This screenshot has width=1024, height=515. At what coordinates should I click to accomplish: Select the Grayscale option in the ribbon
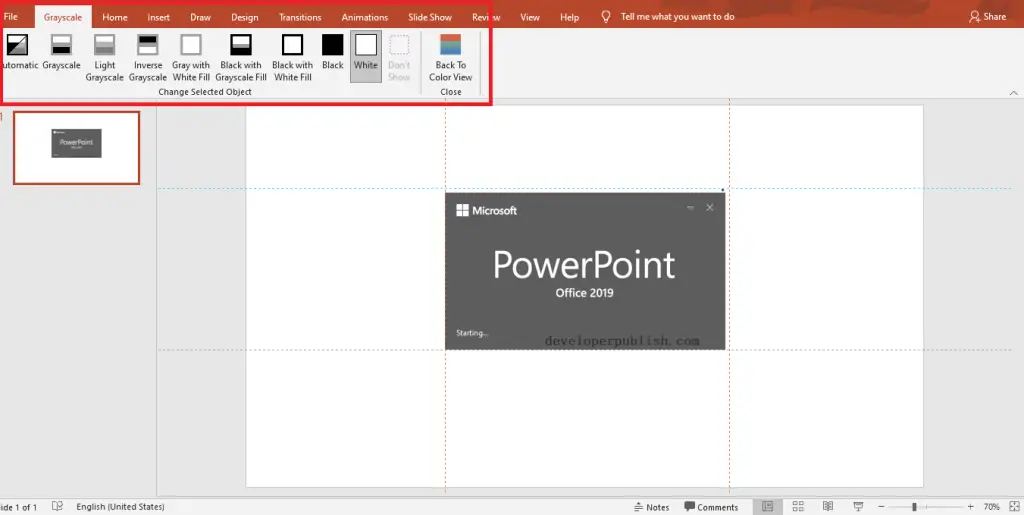click(x=61, y=52)
